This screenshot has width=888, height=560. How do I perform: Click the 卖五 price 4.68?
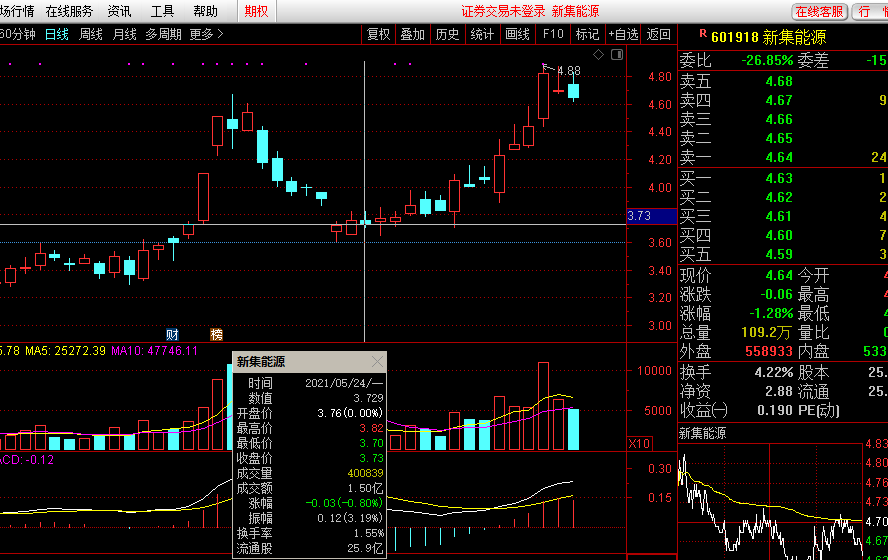[779, 82]
